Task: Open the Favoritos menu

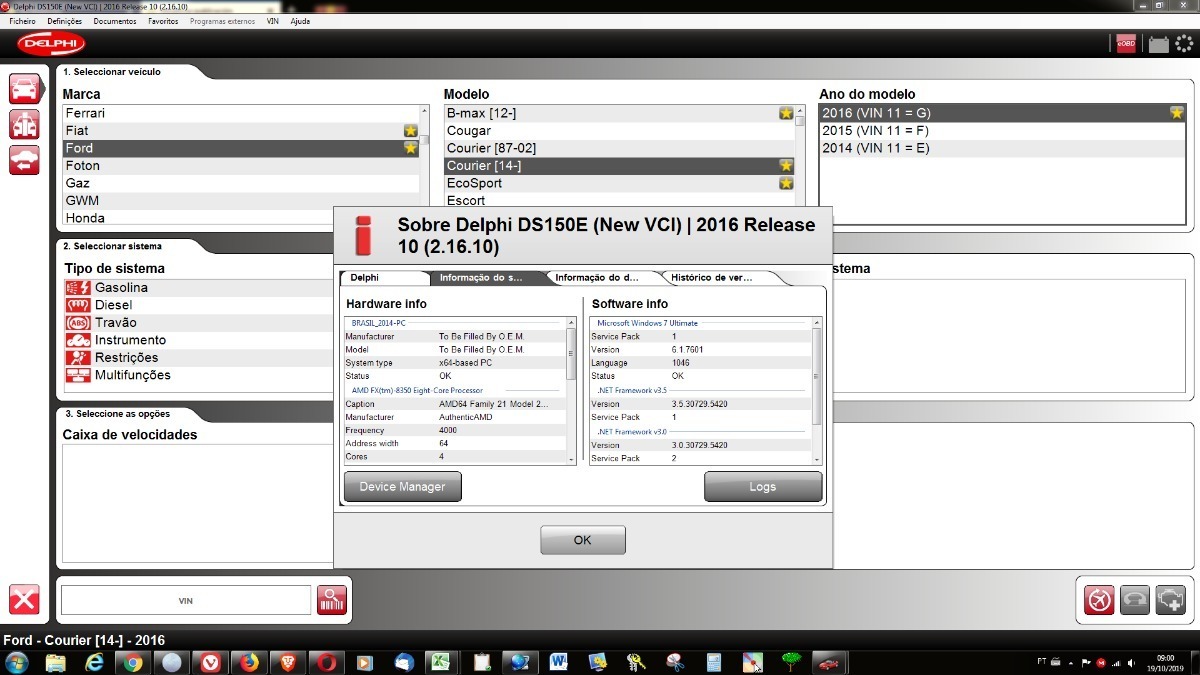Action: pyautogui.click(x=163, y=21)
